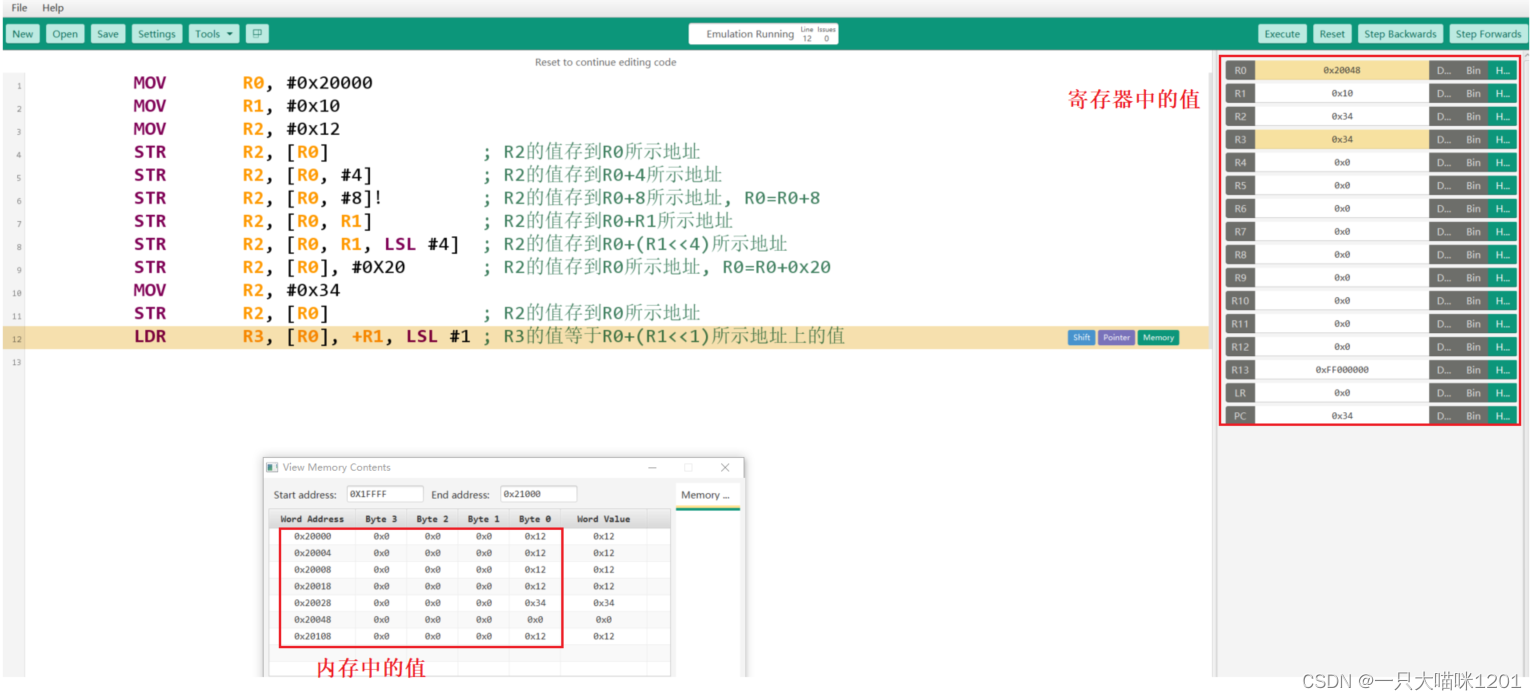The width and height of the screenshot is (1537, 700).
Task: Click the Execute button
Action: point(1282,34)
